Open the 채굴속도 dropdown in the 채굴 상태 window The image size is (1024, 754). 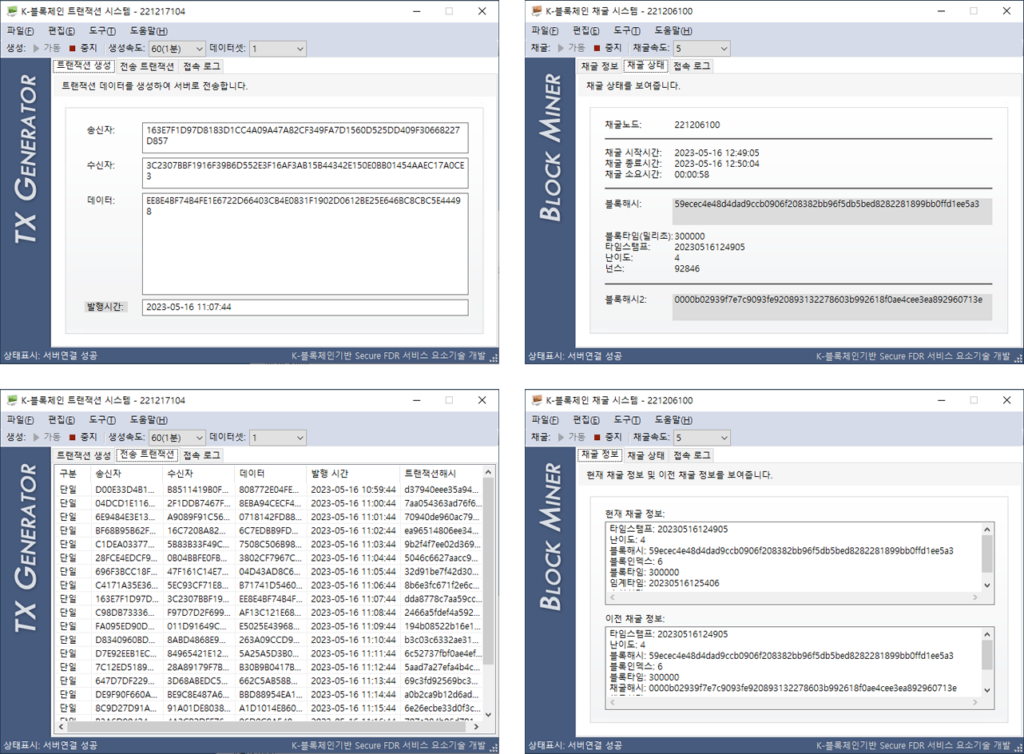tap(702, 48)
